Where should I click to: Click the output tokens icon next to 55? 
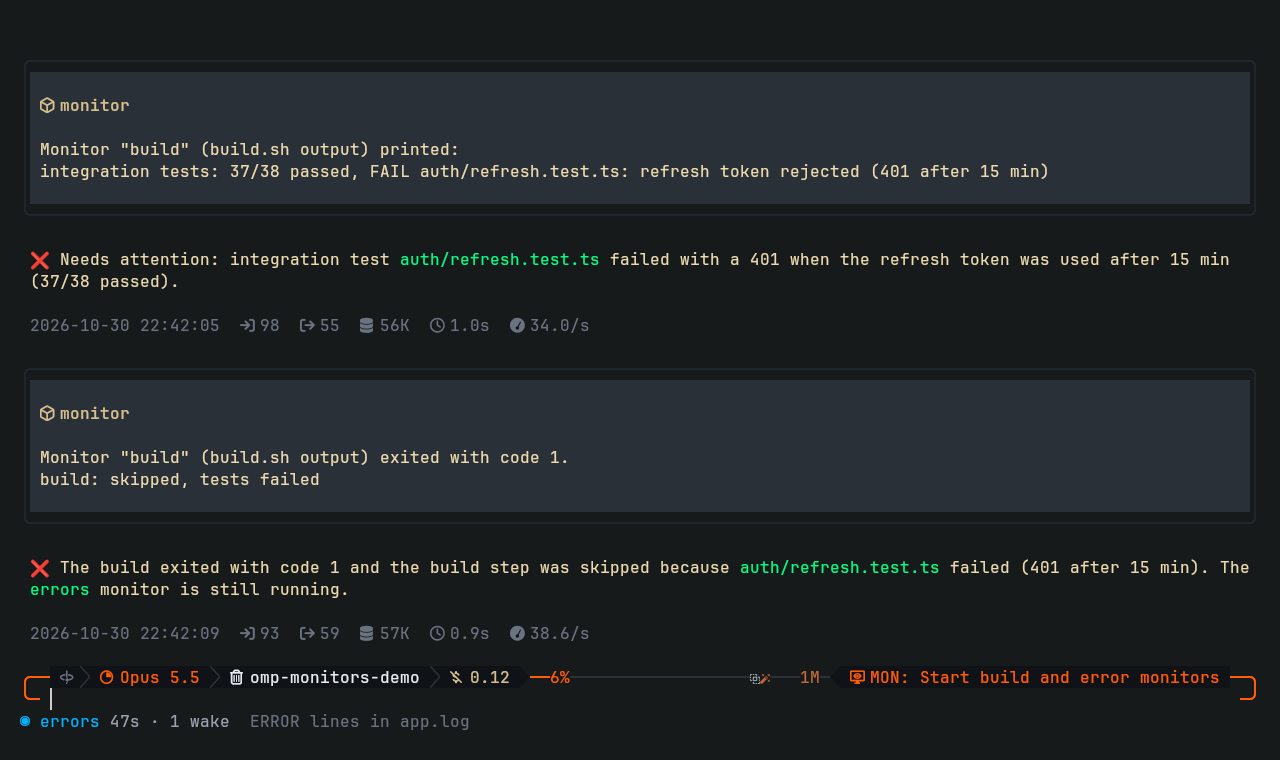pos(307,325)
